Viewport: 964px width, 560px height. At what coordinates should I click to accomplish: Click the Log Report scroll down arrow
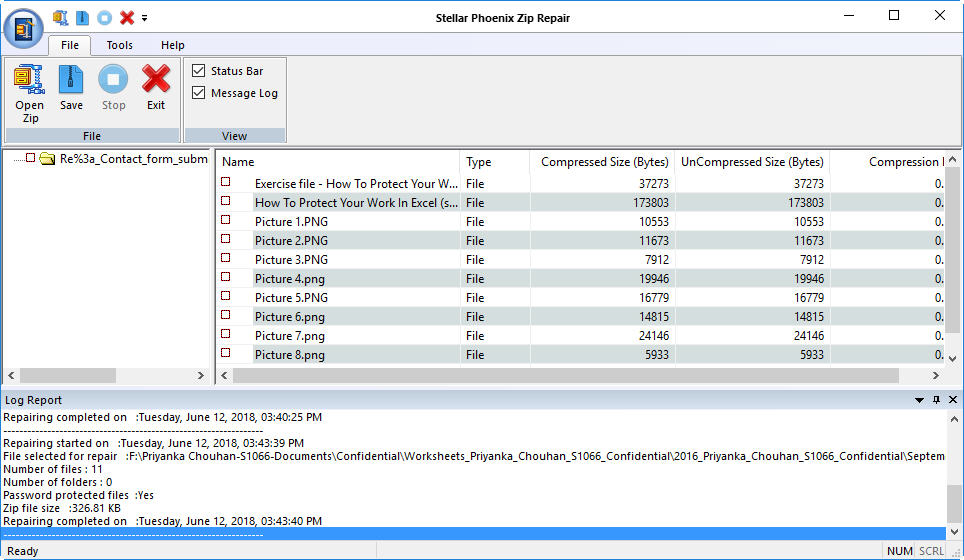[x=954, y=532]
